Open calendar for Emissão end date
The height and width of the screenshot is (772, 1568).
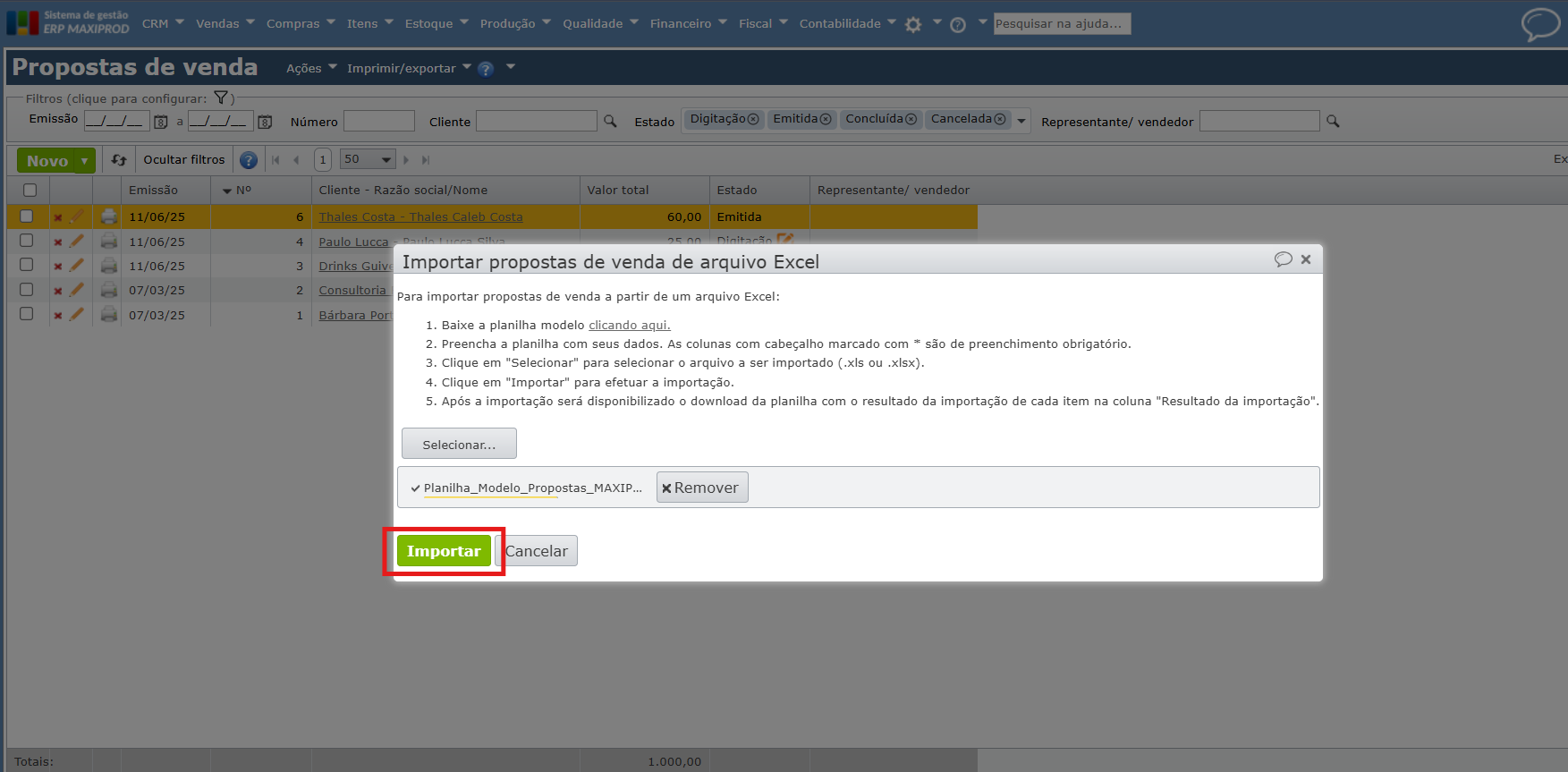click(x=265, y=122)
